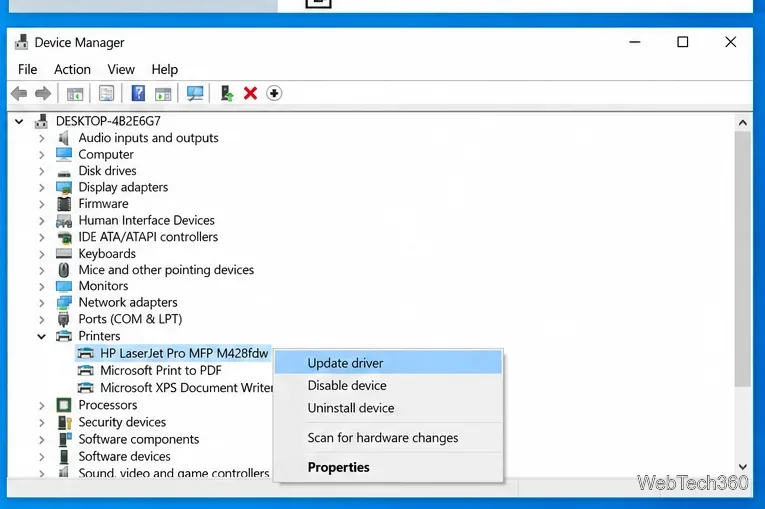Click the Monitors category icon

tap(64, 286)
